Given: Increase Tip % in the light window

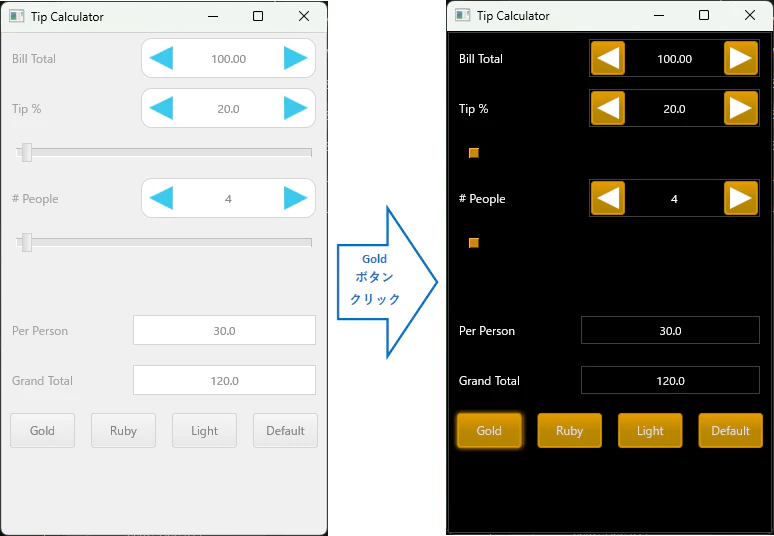Looking at the screenshot, I should tap(296, 108).
